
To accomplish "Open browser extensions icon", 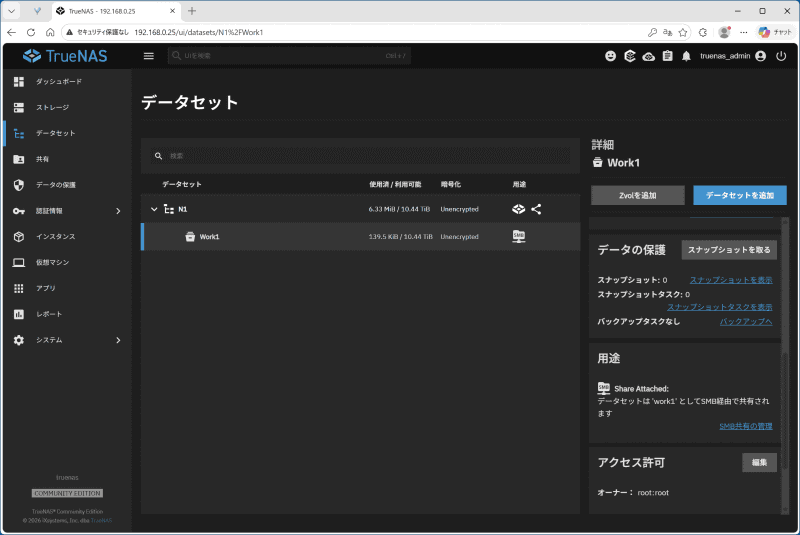I will (703, 32).
